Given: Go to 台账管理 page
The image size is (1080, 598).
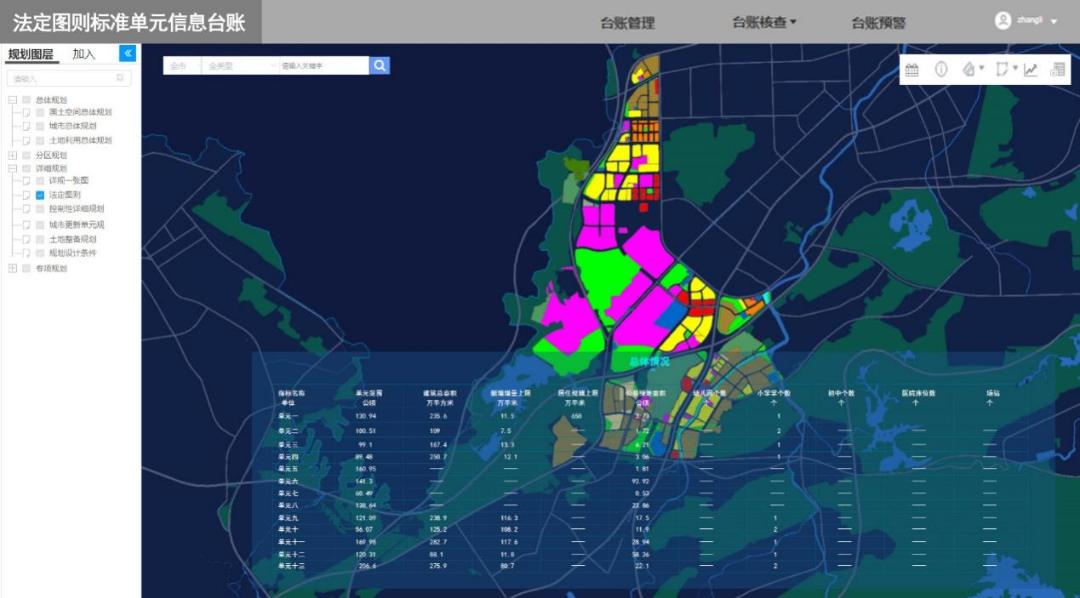Looking at the screenshot, I should (627, 23).
